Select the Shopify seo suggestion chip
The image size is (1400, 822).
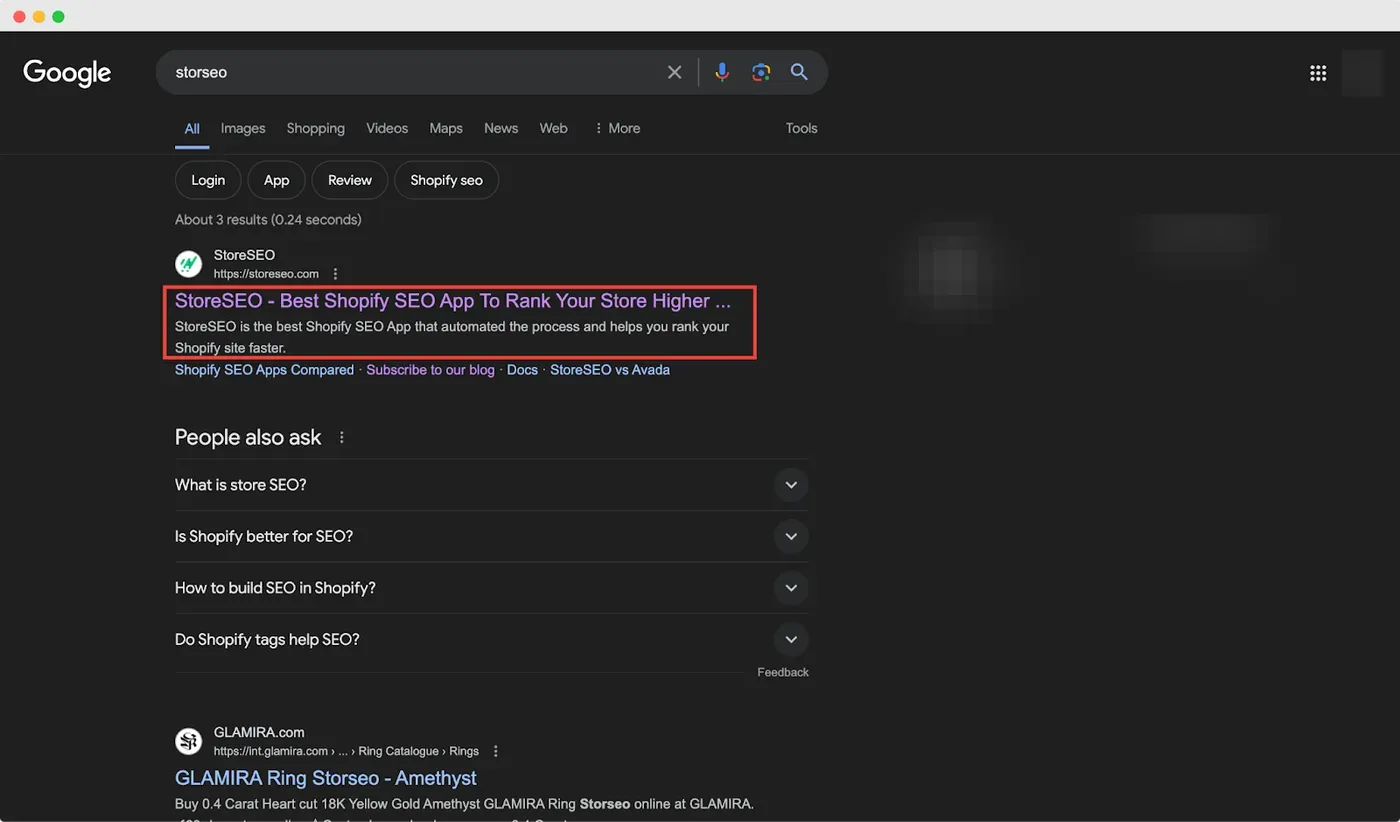[x=446, y=180]
